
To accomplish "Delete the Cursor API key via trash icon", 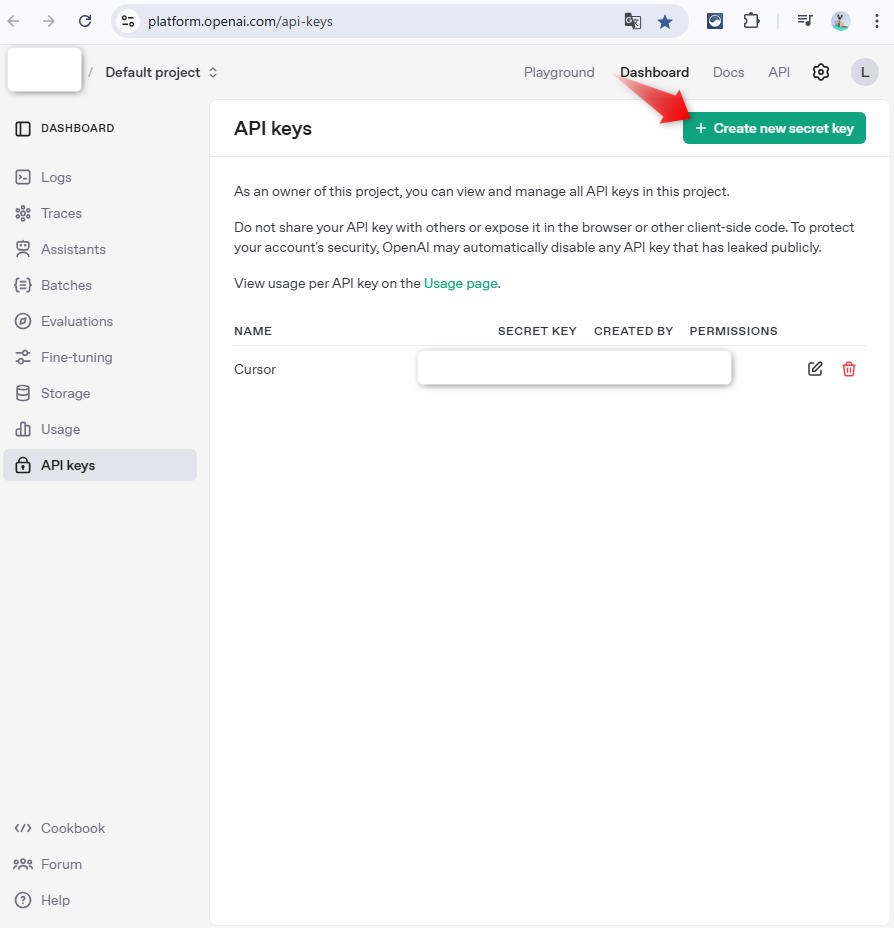I will [x=849, y=369].
